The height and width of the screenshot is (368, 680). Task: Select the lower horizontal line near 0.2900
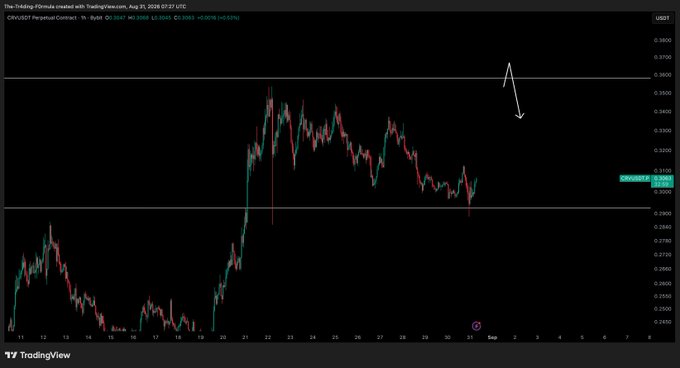[327, 208]
